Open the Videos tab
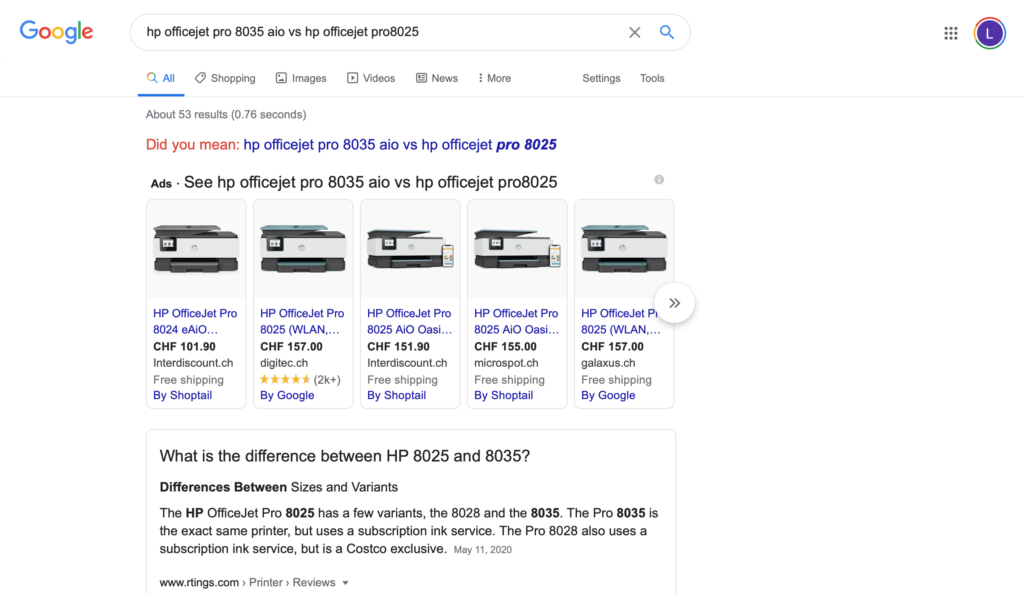 (x=371, y=78)
